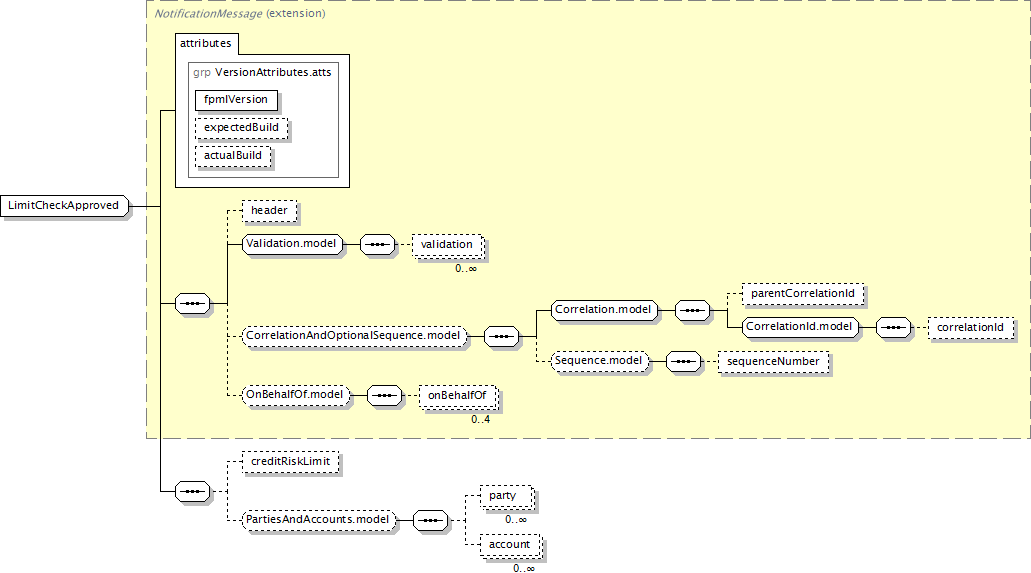Open CorrelationAndOptionalSequence.model group
This screenshot has width=1031, height=573.
(x=354, y=336)
